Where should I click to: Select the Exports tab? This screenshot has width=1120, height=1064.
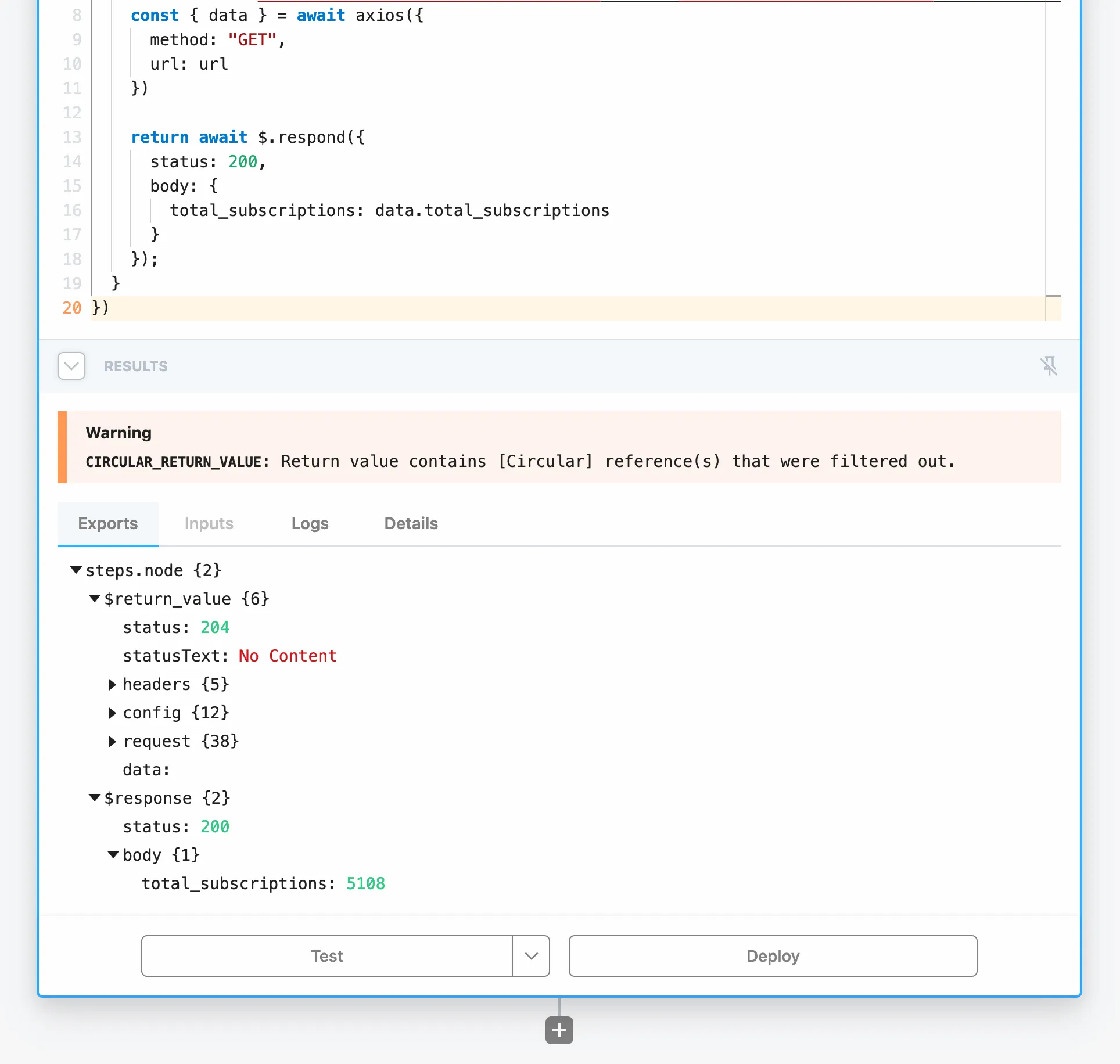point(107,523)
